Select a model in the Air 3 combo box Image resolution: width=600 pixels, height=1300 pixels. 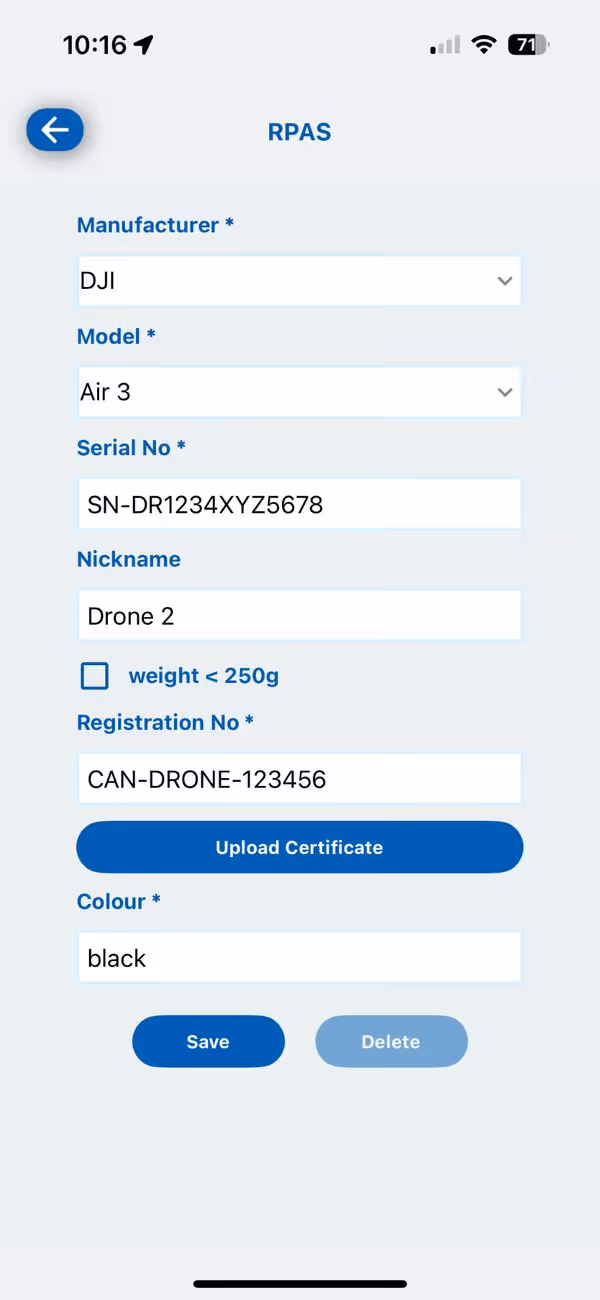pos(300,392)
